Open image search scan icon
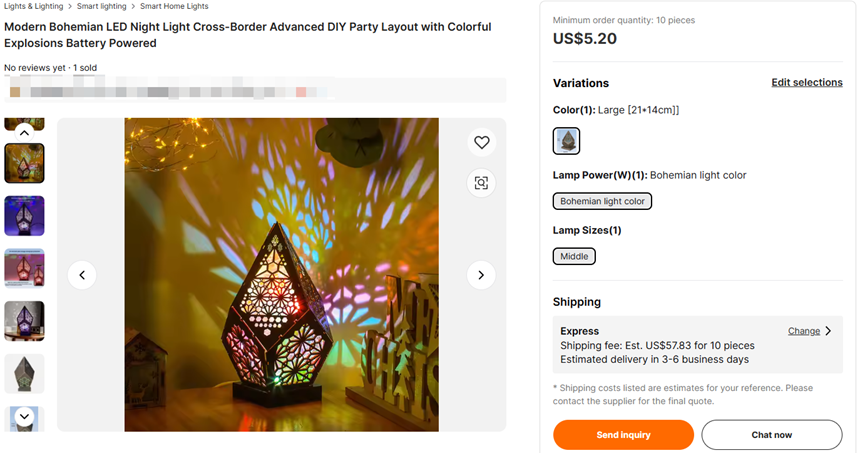The width and height of the screenshot is (865, 453). point(481,182)
